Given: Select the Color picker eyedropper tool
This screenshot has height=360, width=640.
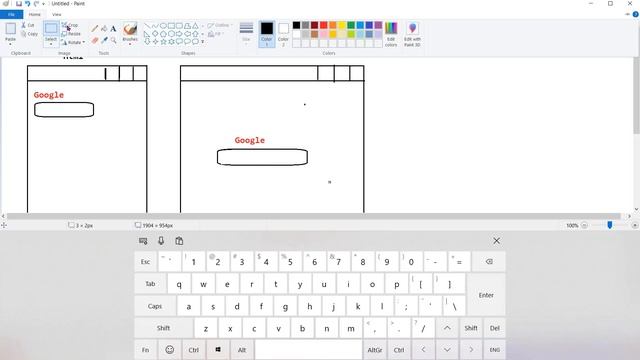Looking at the screenshot, I should click(x=104, y=40).
